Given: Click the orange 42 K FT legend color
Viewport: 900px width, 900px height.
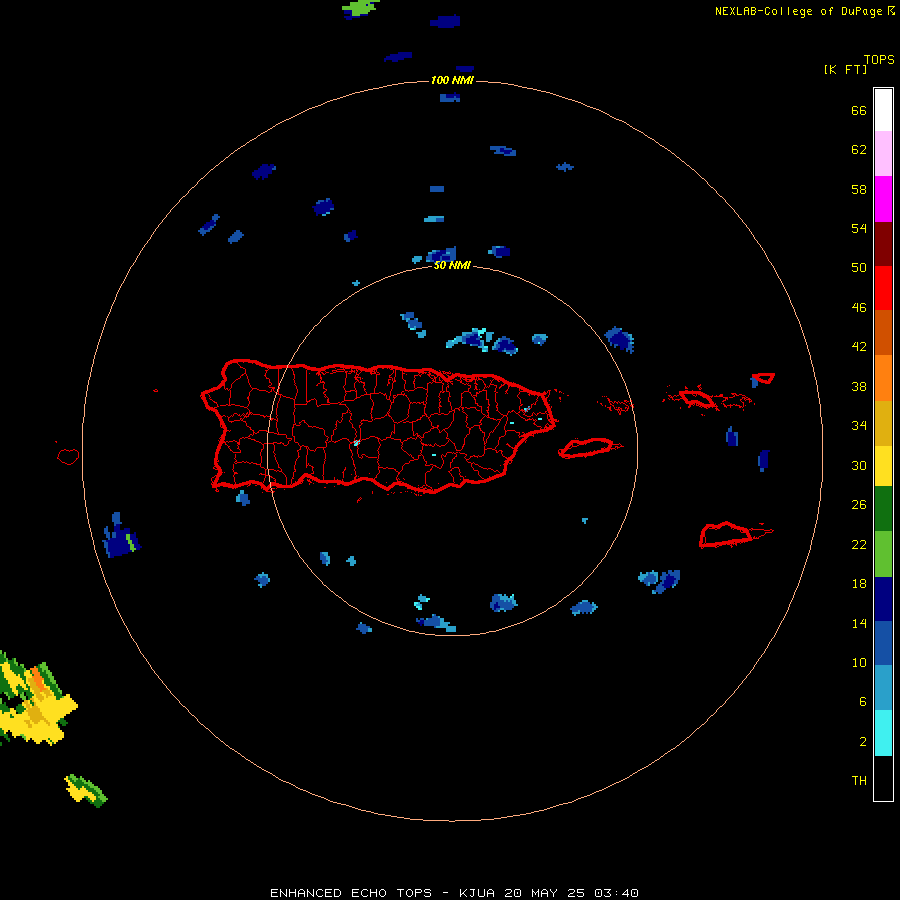Looking at the screenshot, I should [x=883, y=378].
